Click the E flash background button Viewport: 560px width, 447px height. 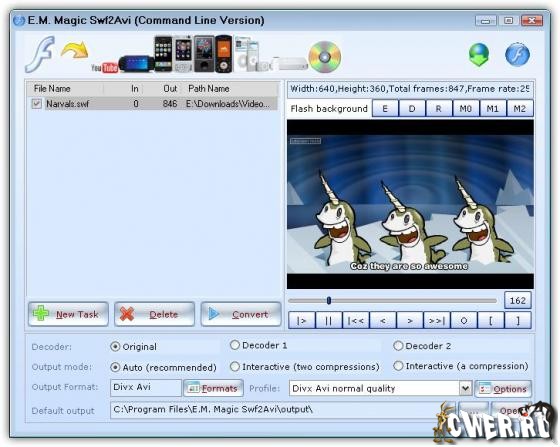click(x=385, y=109)
